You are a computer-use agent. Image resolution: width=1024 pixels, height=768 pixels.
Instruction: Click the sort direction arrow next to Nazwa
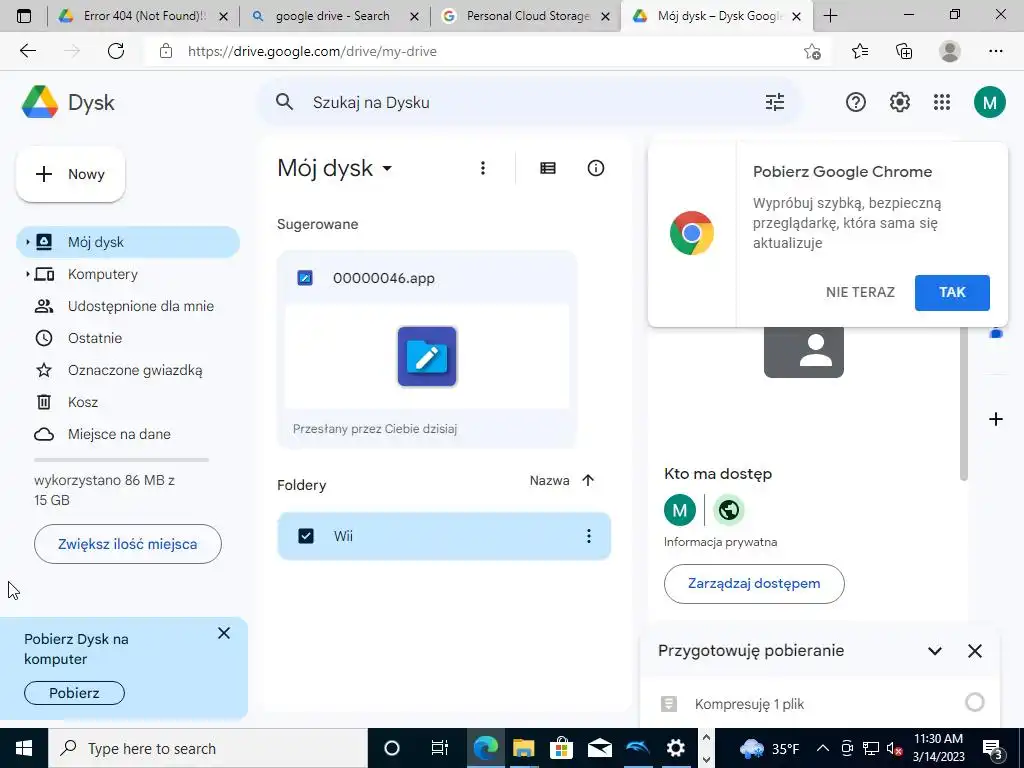tap(588, 481)
